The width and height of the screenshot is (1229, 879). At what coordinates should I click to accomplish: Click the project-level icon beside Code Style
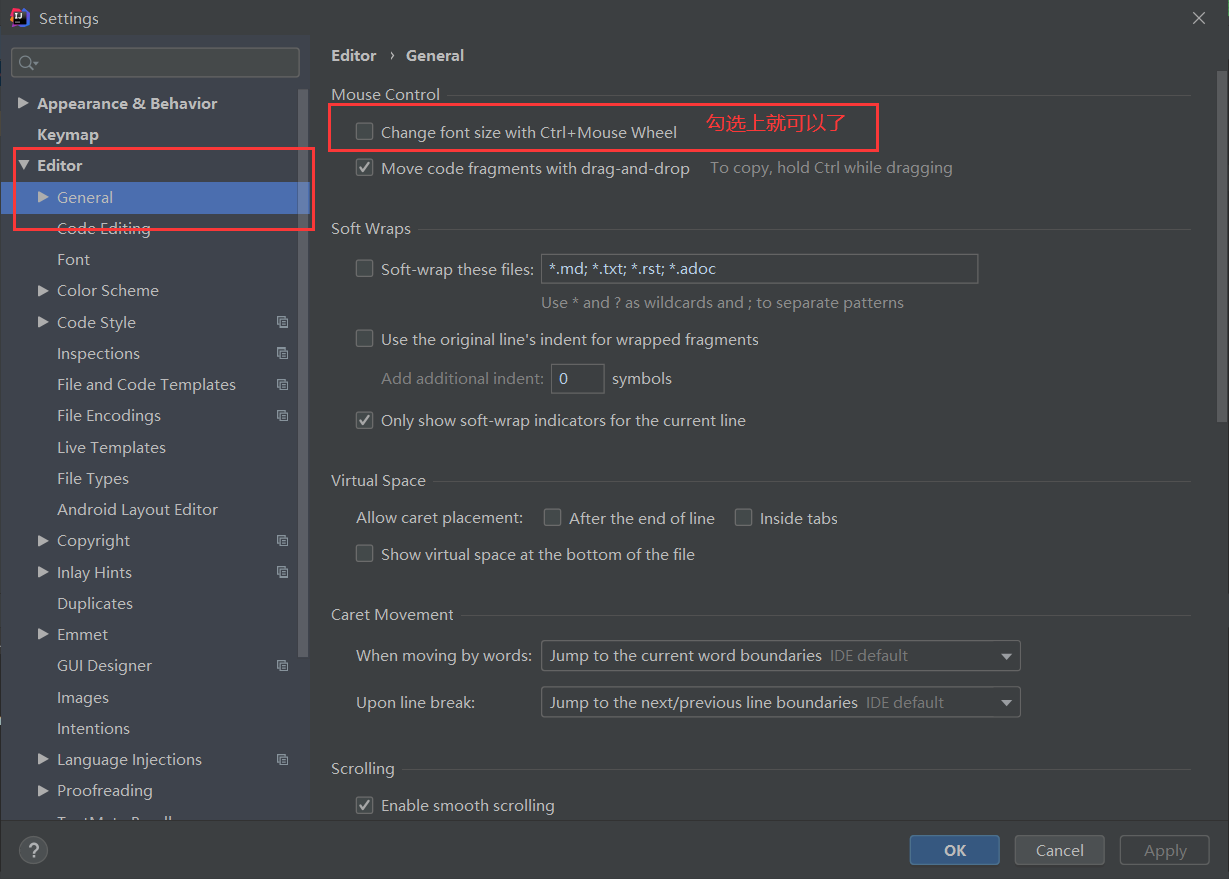coord(283,322)
